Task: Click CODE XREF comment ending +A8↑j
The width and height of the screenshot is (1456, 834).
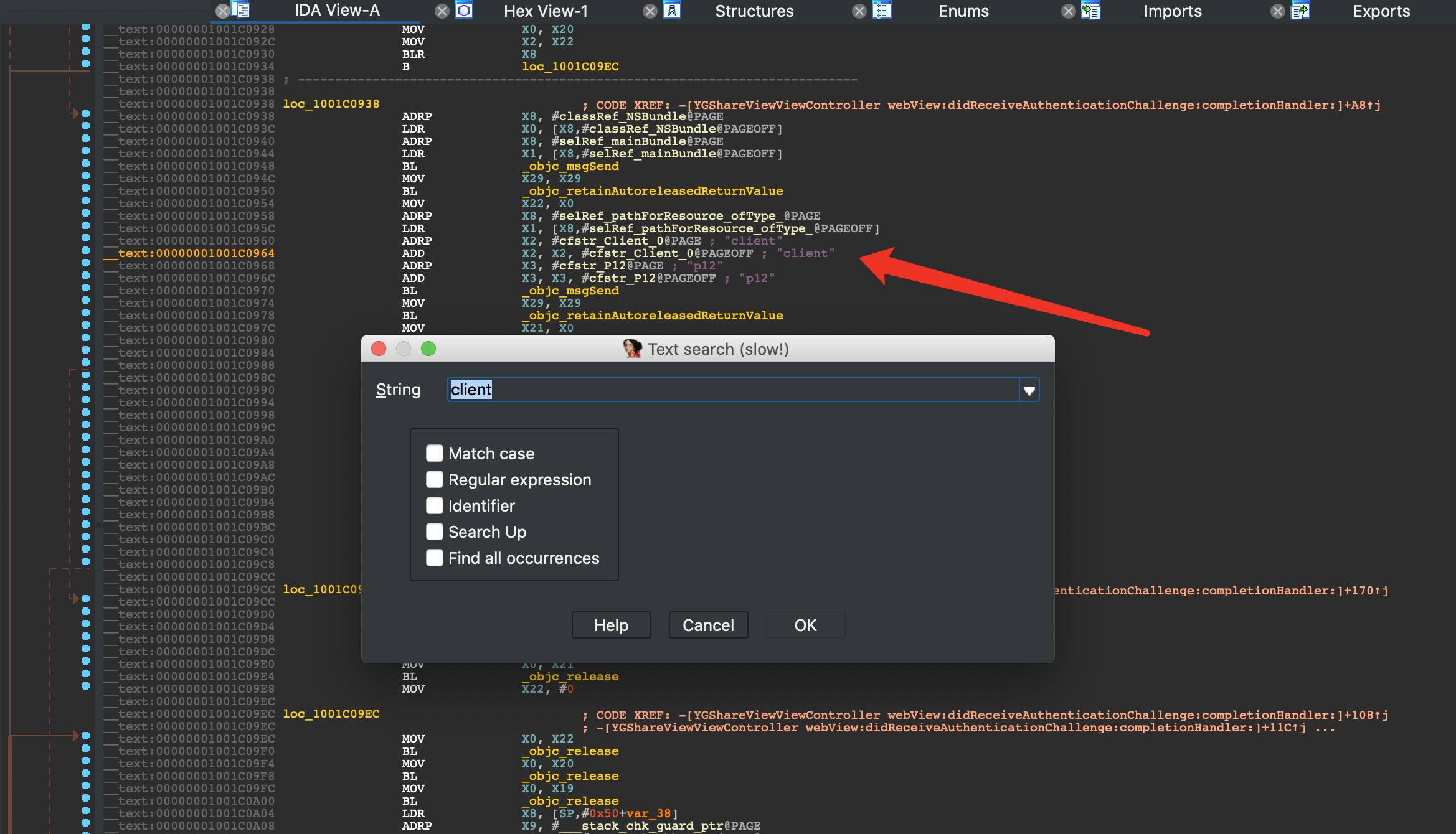Action: [x=981, y=105]
